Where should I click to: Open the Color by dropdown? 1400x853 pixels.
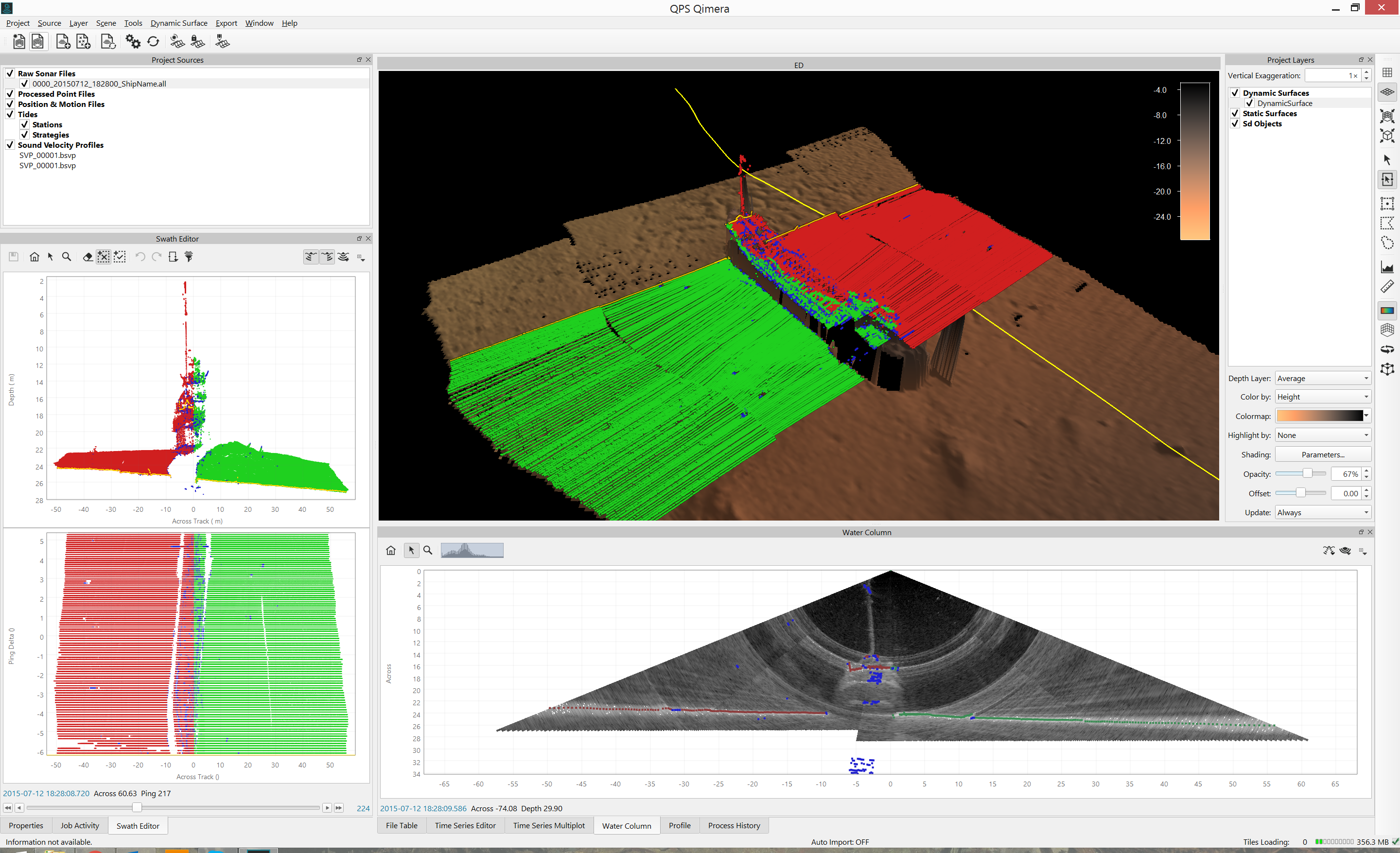click(1322, 397)
